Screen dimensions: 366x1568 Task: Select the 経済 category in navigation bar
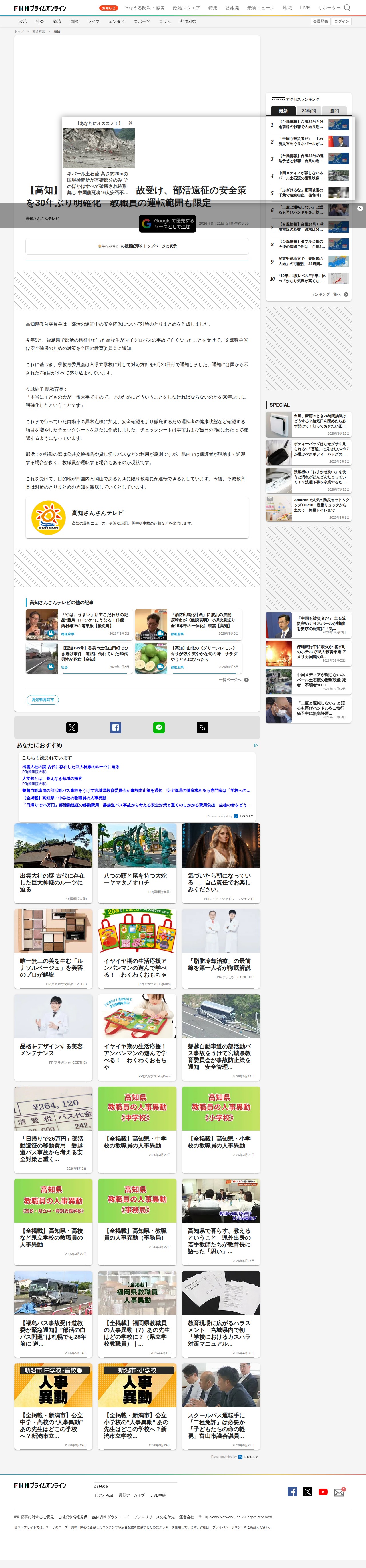tap(57, 21)
